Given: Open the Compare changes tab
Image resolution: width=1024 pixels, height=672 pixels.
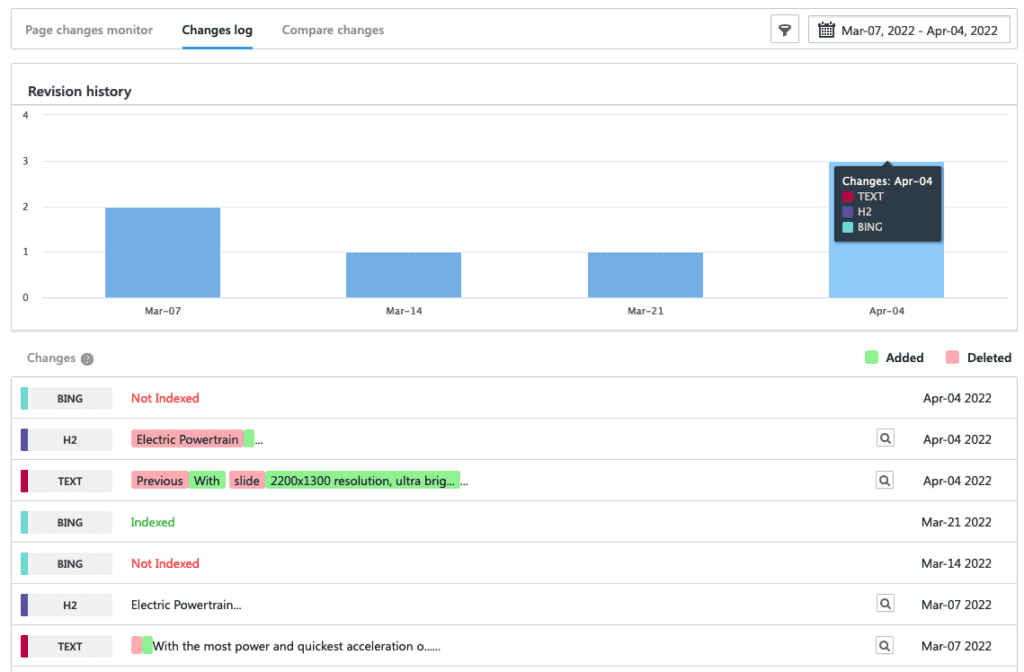Looking at the screenshot, I should 332,30.
